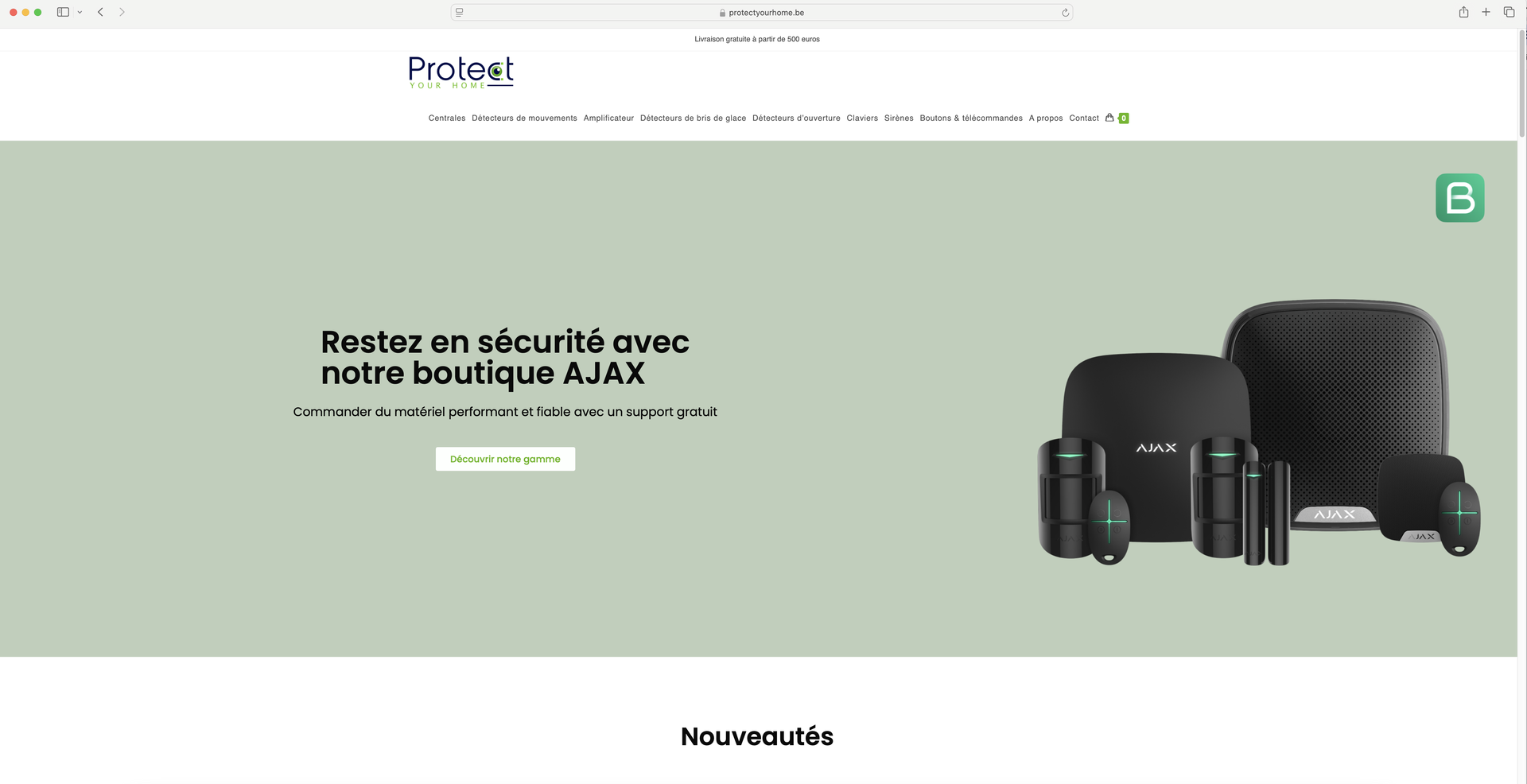Click the green B chat widget icon
The image size is (1527, 784).
click(1459, 198)
